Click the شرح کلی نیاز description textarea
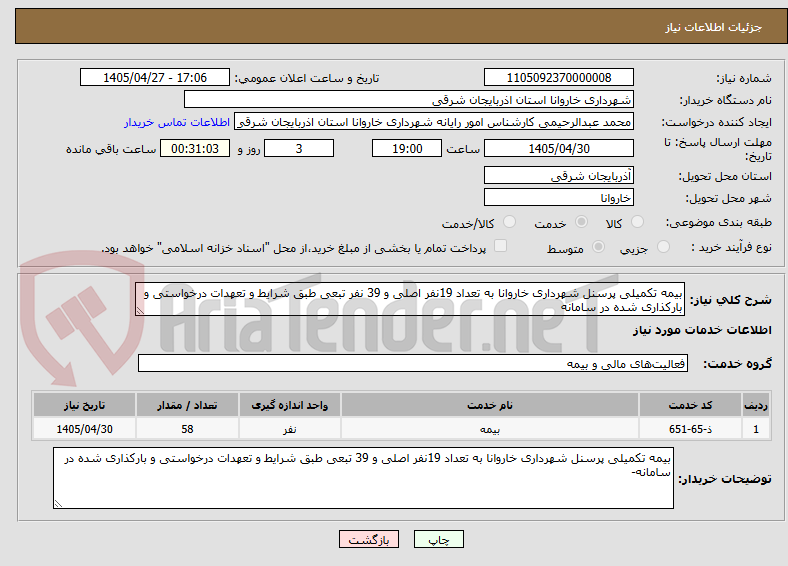 coord(410,299)
